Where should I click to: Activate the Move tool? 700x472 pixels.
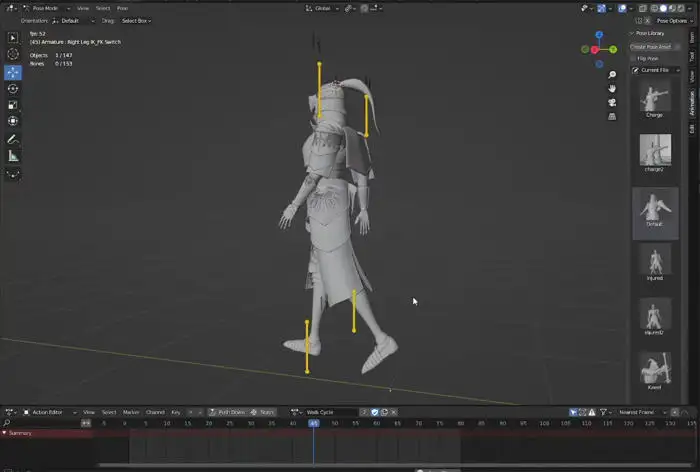tap(13, 72)
